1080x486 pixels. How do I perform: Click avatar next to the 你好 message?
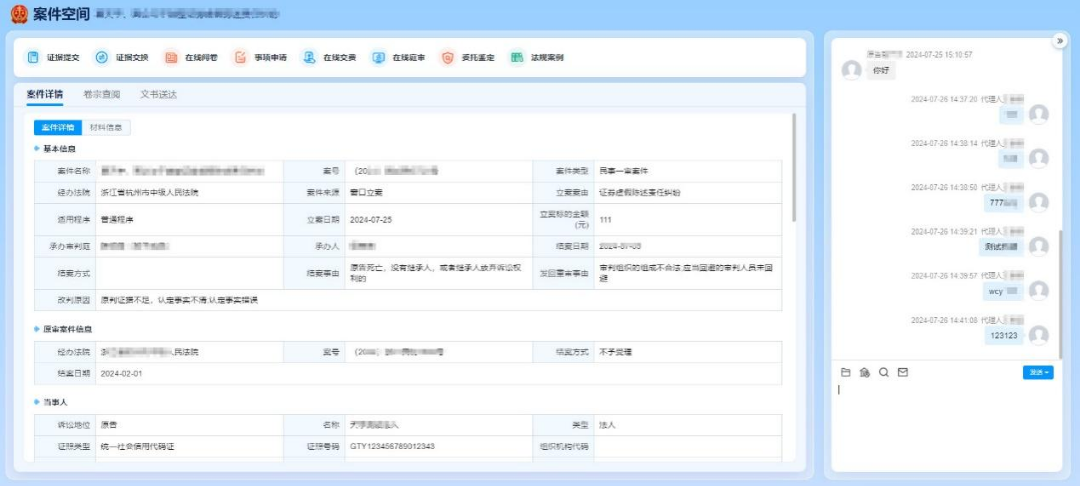click(852, 70)
